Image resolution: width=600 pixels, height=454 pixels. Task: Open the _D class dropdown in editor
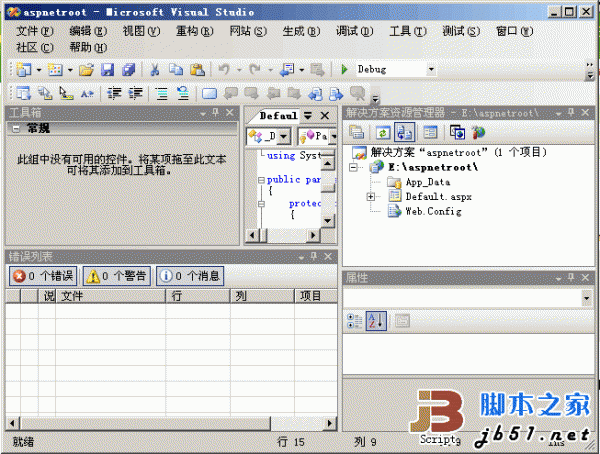[x=284, y=136]
